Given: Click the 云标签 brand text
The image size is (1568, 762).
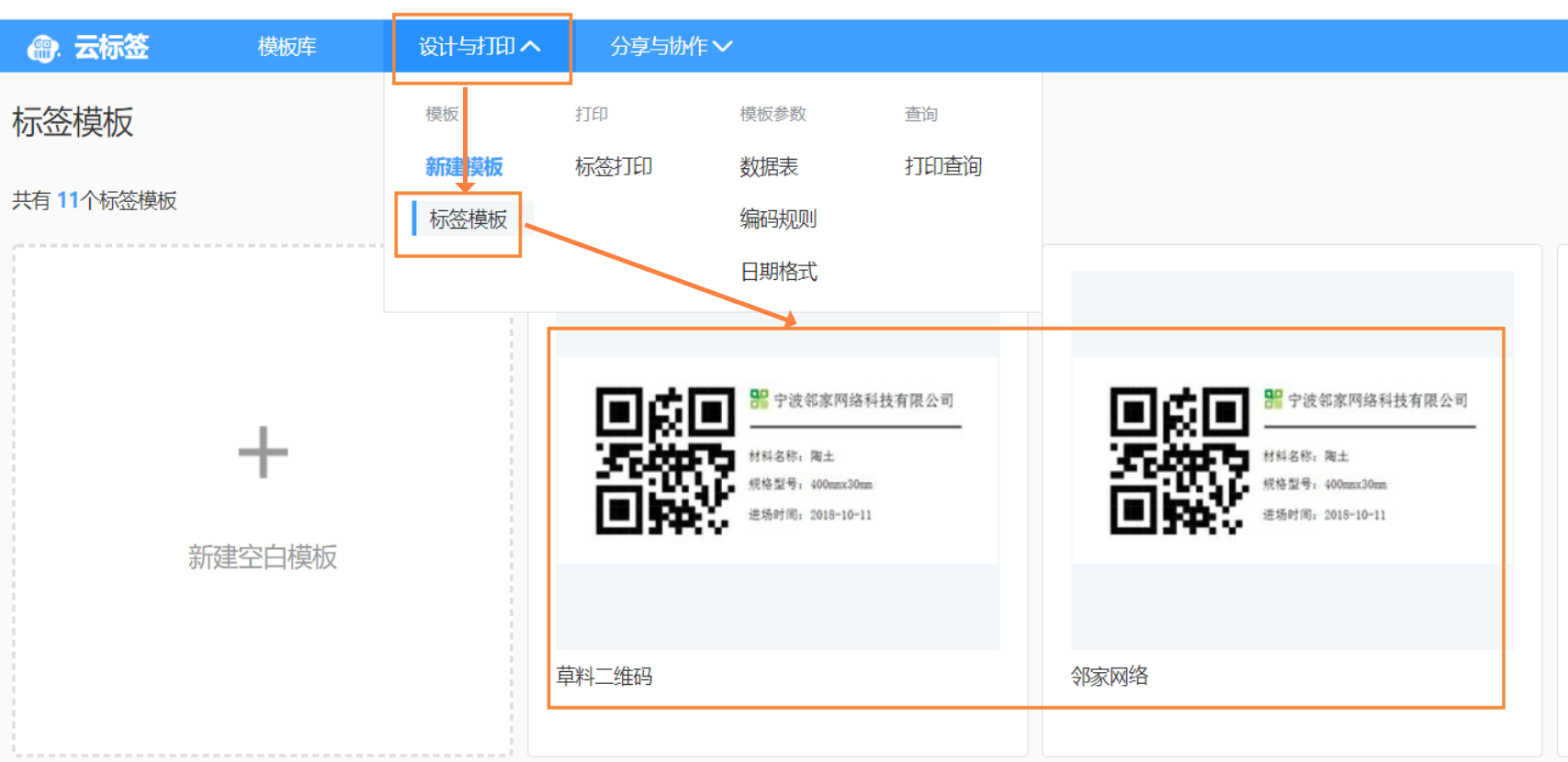Looking at the screenshot, I should pos(111,47).
